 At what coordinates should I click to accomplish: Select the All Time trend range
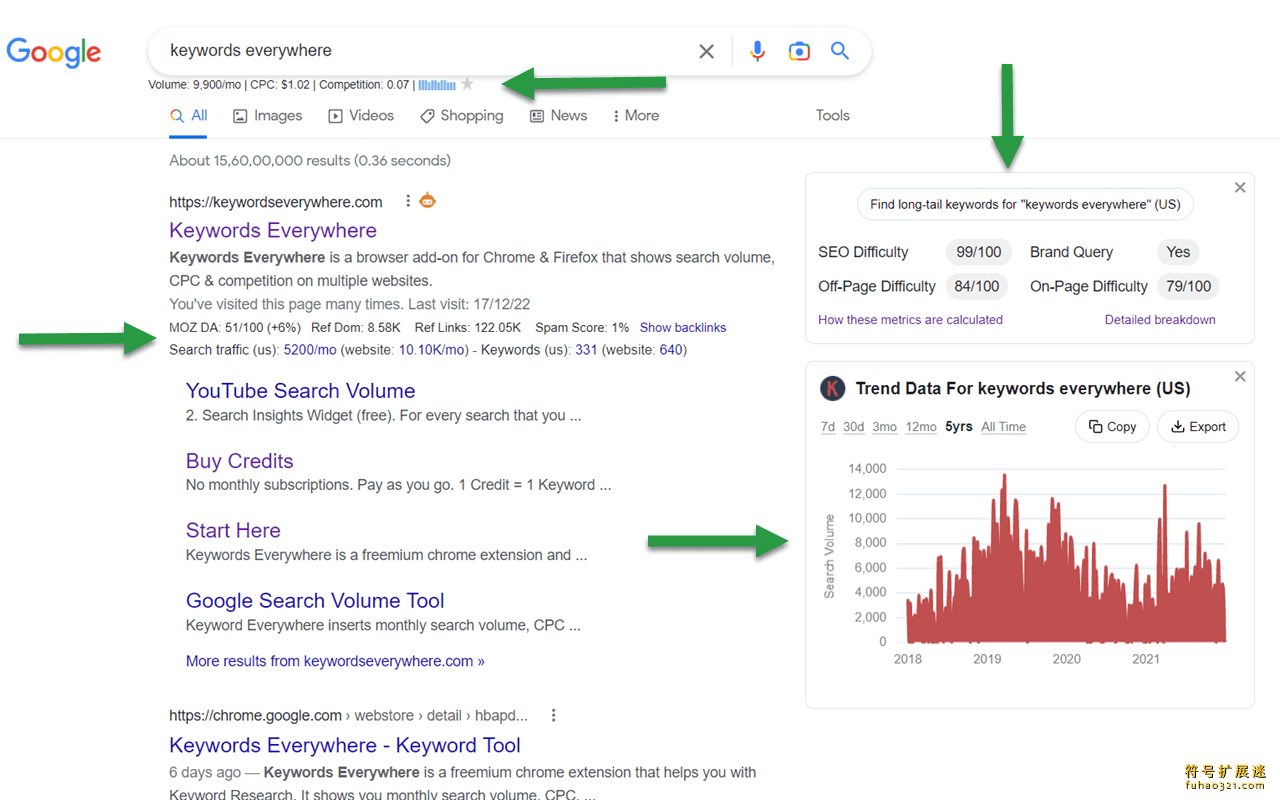(1003, 427)
